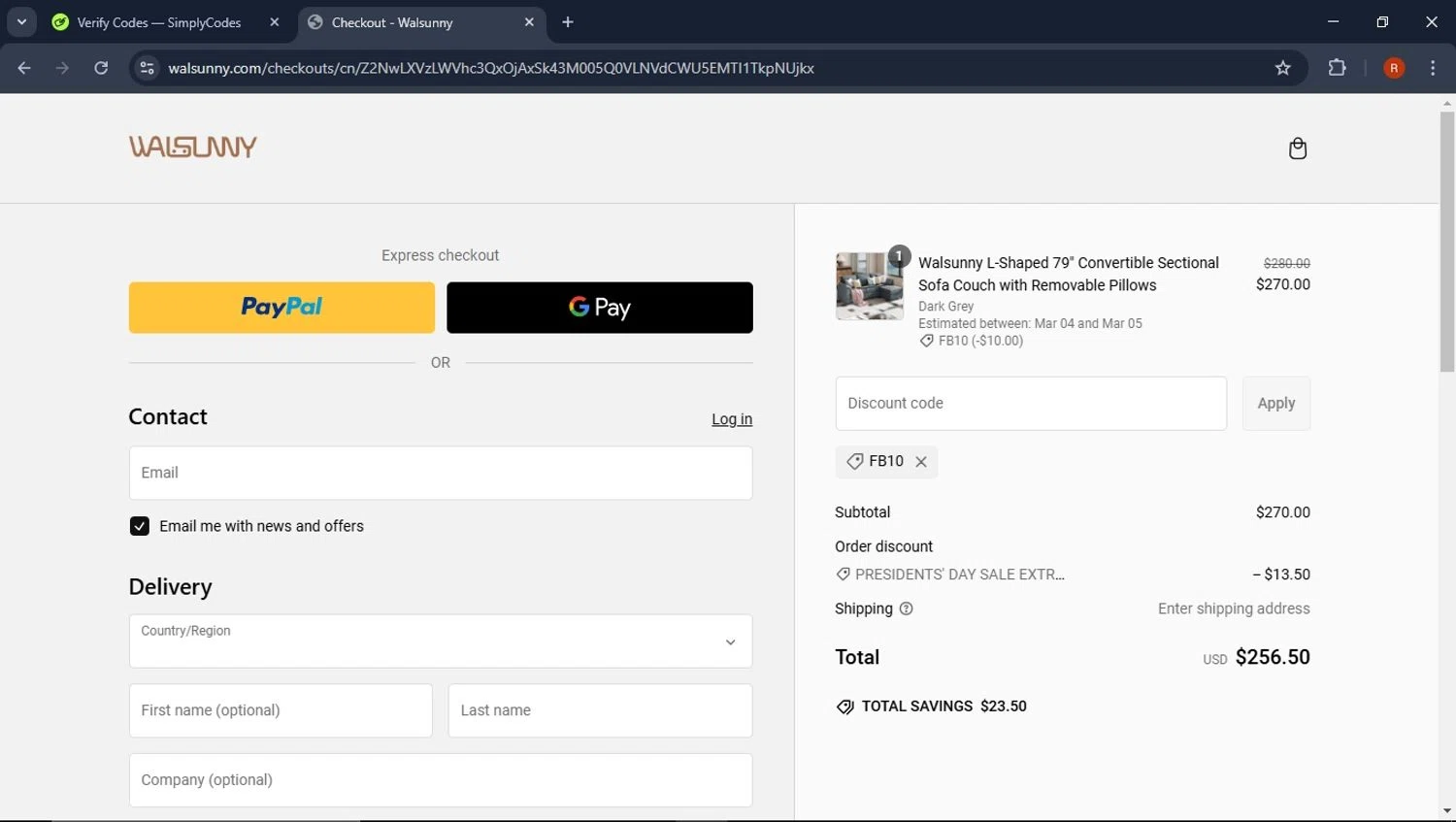Click the Company (optional) field
The image size is (1456, 822).
[x=441, y=780]
